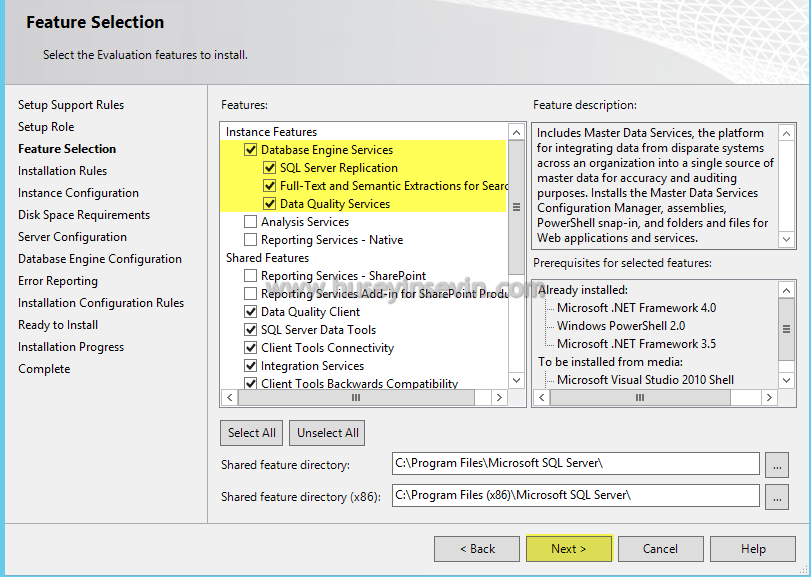The image size is (811, 577).
Task: Select the Installation Rules step
Action: coord(63,171)
